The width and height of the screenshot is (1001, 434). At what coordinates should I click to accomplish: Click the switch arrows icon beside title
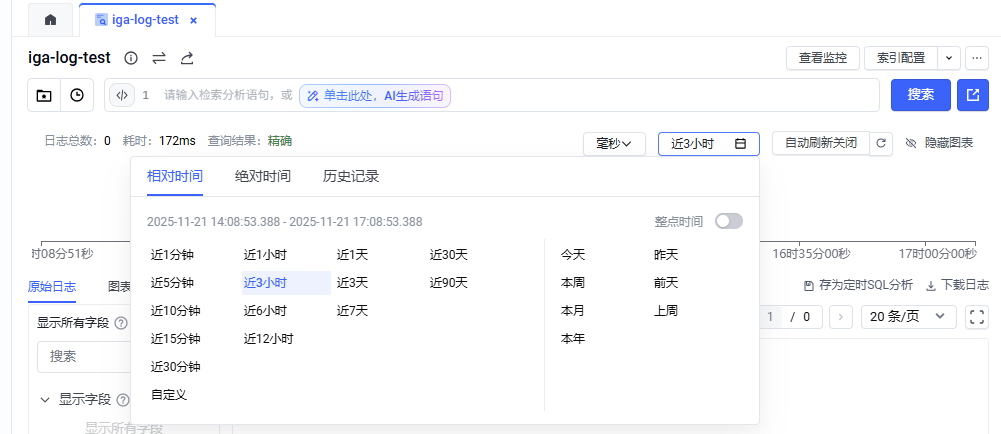[159, 58]
